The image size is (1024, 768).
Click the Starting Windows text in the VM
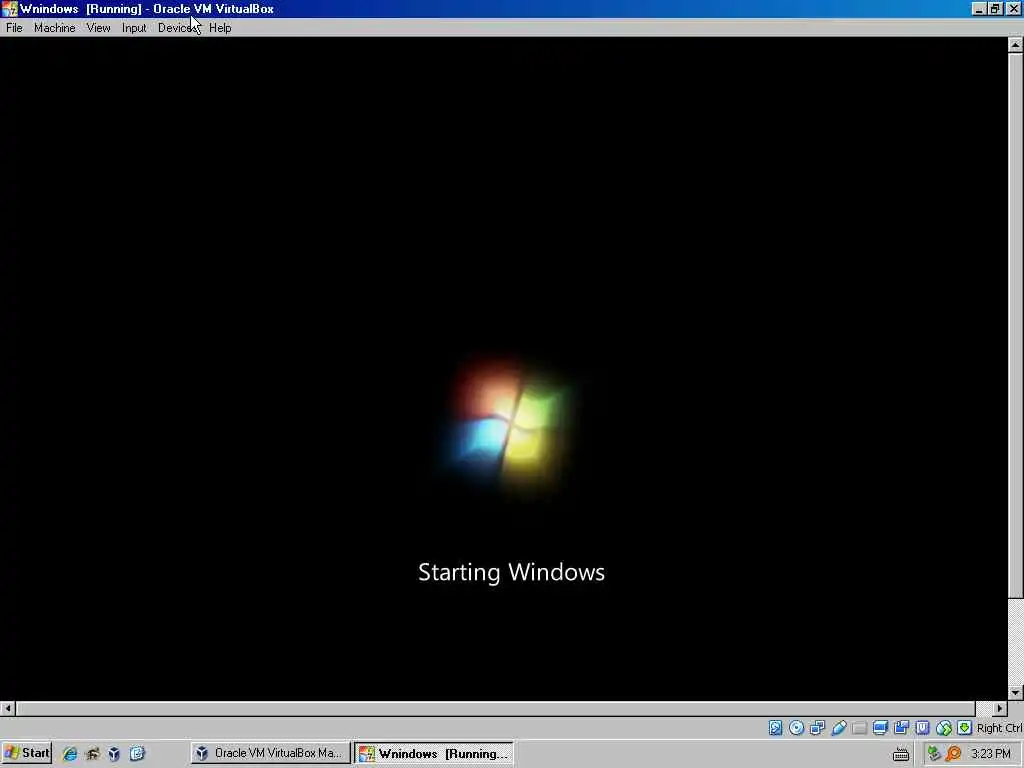pyautogui.click(x=511, y=572)
